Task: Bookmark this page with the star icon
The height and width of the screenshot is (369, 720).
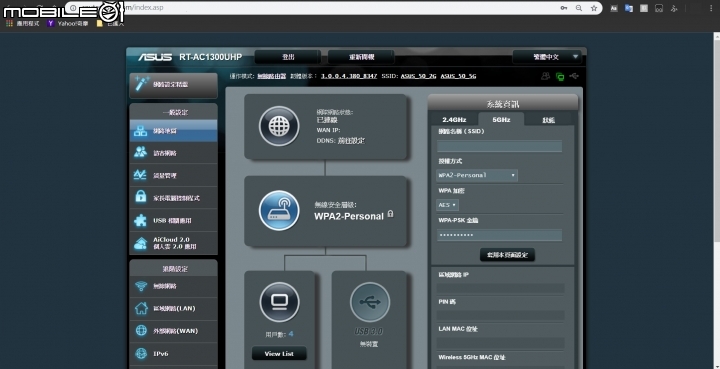Action: pos(594,8)
